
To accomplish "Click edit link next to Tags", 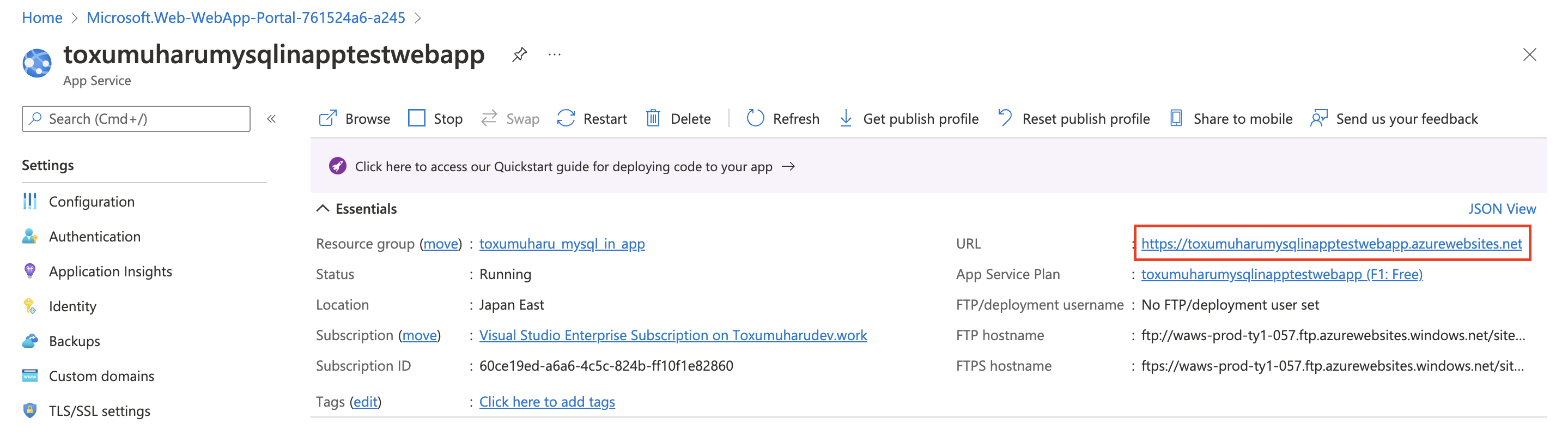I will click(x=365, y=402).
